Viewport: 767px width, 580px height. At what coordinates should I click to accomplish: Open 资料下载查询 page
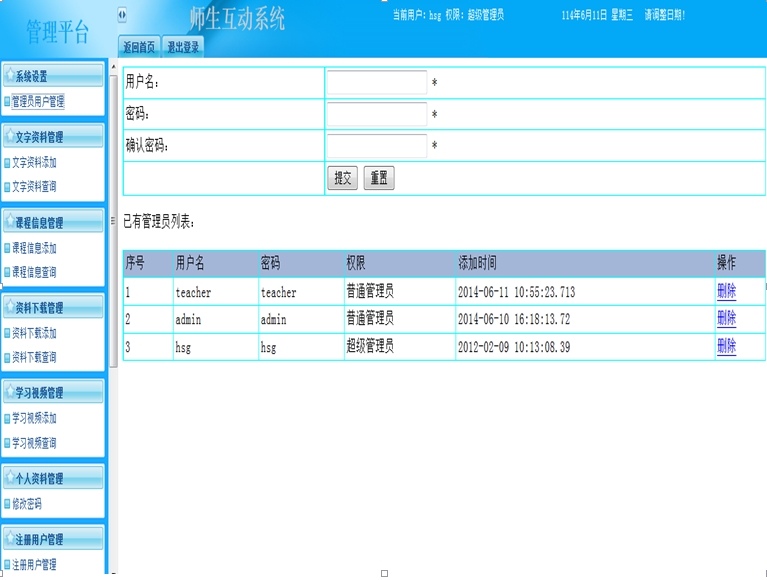click(x=34, y=357)
